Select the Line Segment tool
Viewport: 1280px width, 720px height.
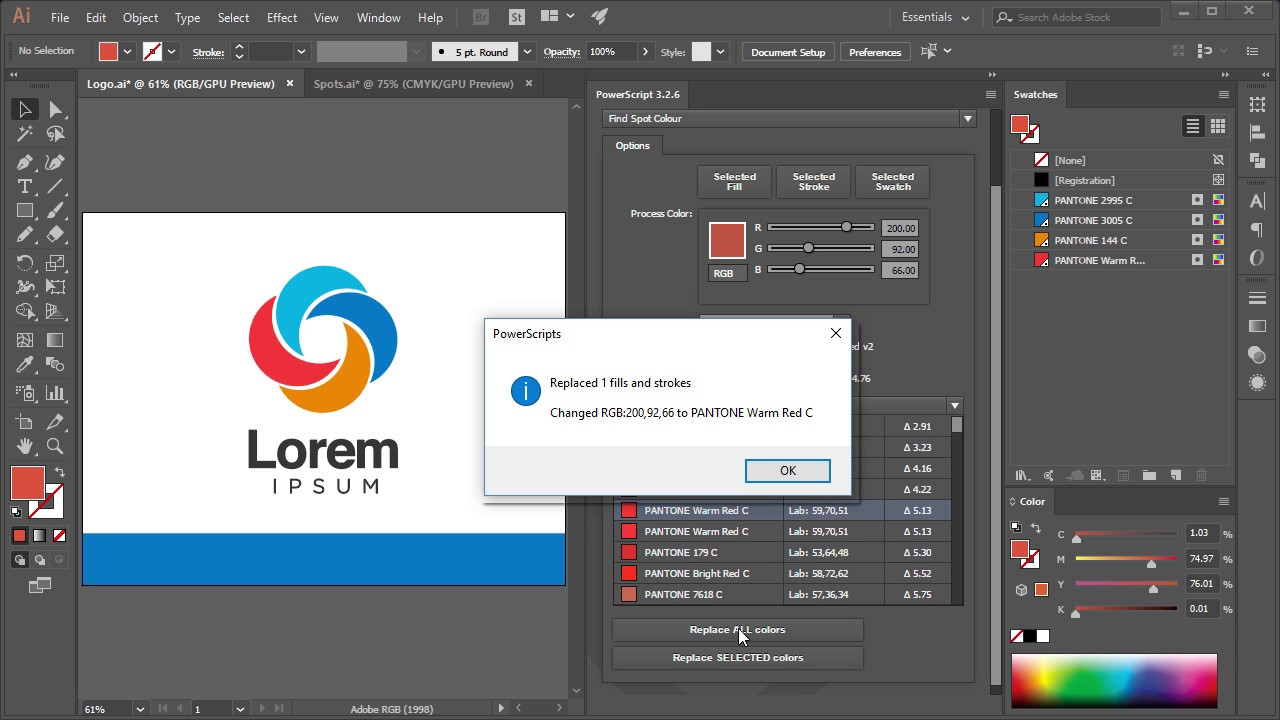56,187
